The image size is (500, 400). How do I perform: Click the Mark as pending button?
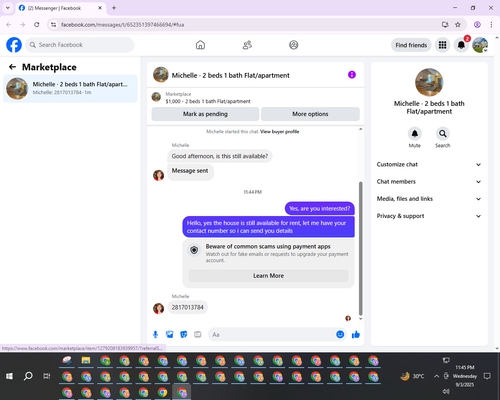(x=205, y=114)
